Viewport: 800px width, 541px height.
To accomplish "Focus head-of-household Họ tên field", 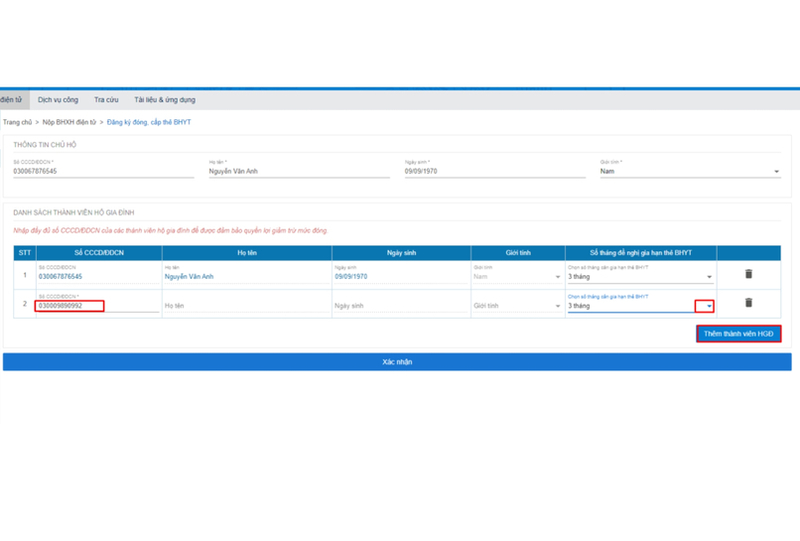I will click(x=299, y=171).
